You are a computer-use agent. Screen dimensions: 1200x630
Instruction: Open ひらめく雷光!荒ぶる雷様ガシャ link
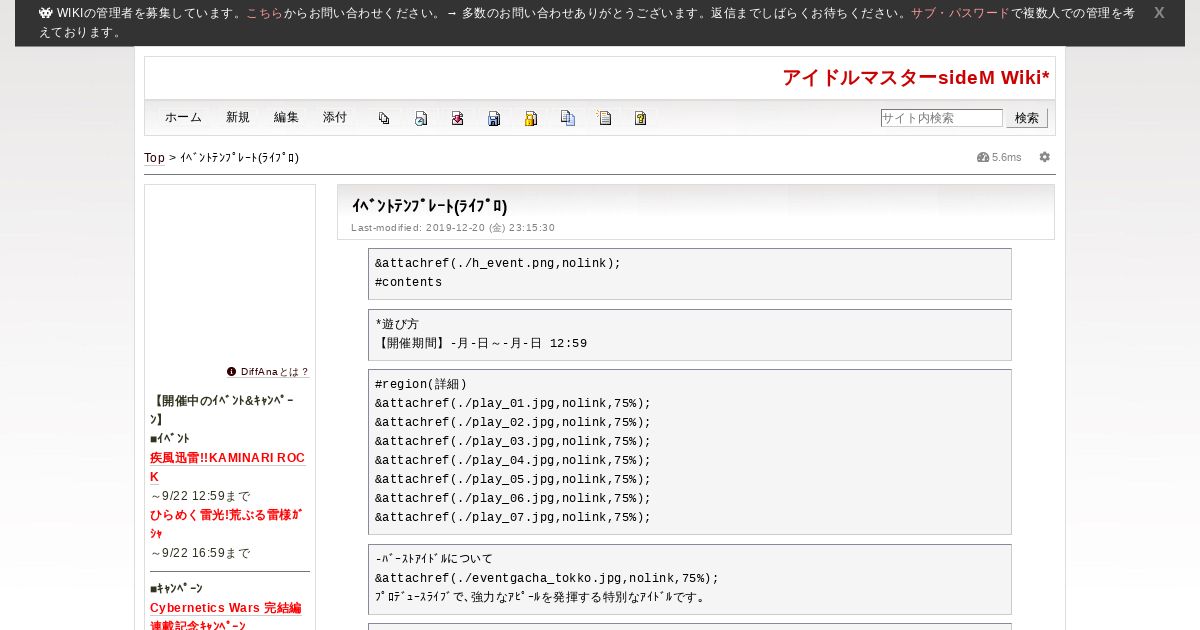coord(226,524)
